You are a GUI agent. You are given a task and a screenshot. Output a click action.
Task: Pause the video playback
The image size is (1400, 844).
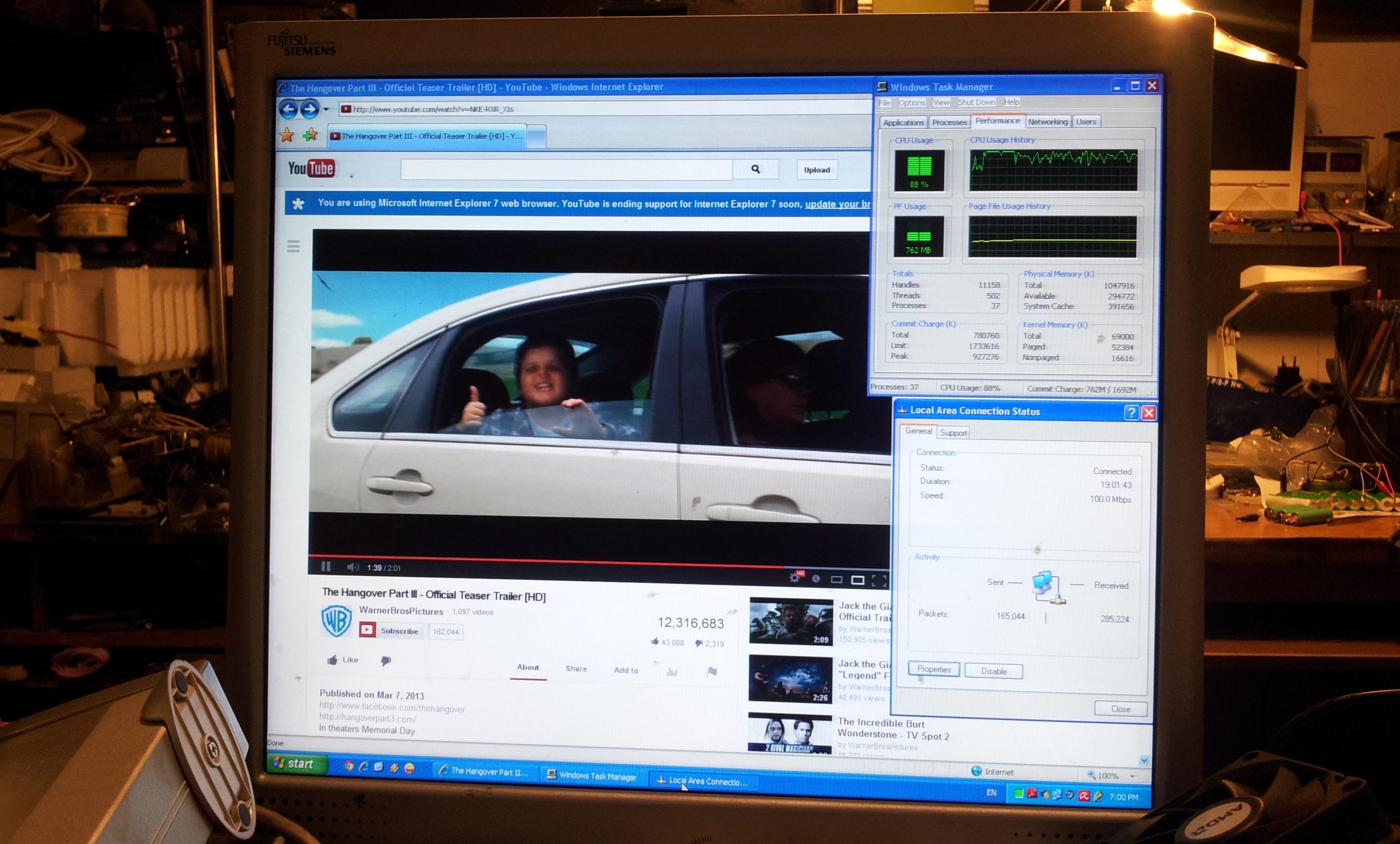326,566
